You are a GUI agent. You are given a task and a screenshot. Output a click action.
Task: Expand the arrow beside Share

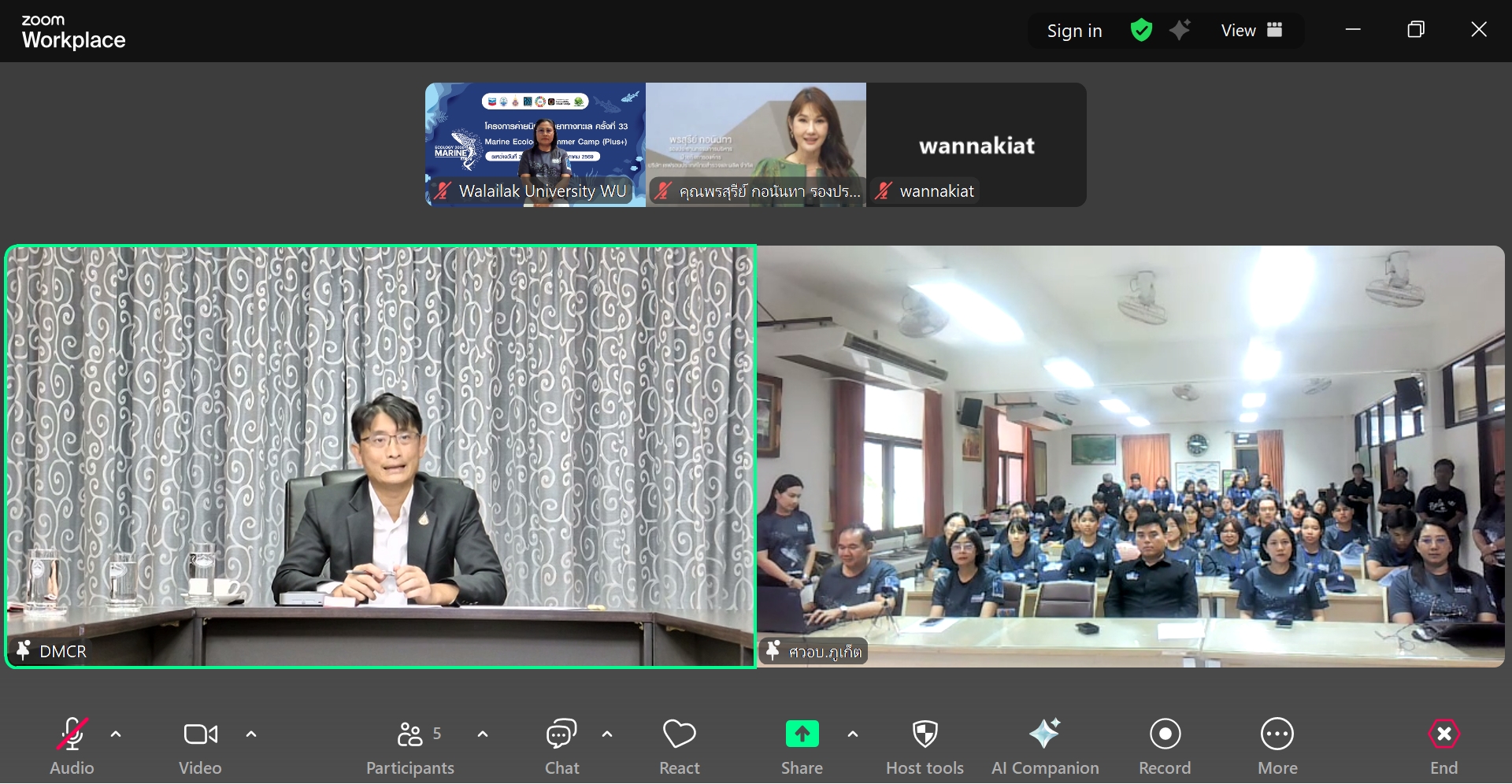pyautogui.click(x=853, y=734)
